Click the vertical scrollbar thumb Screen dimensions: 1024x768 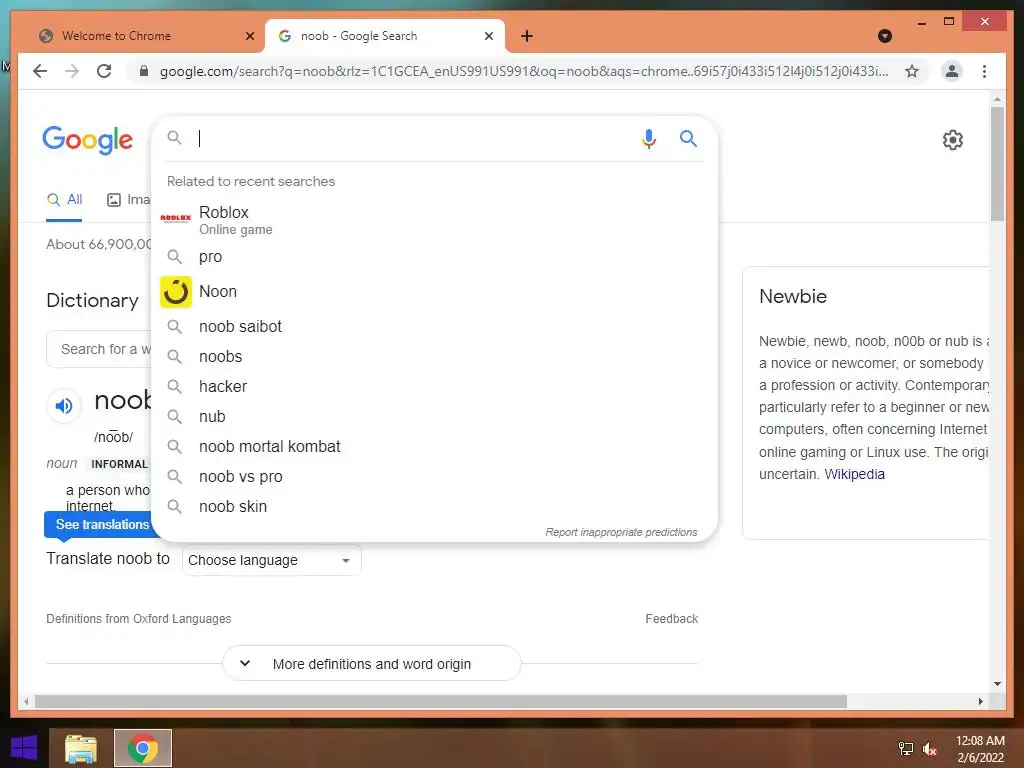[x=997, y=163]
